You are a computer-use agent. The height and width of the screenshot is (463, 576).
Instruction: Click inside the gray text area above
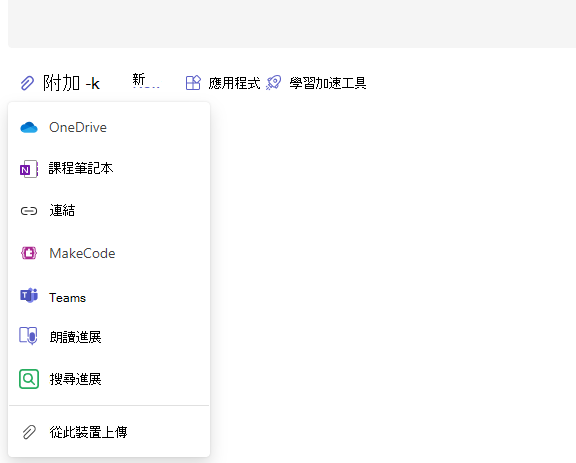pos(292,24)
